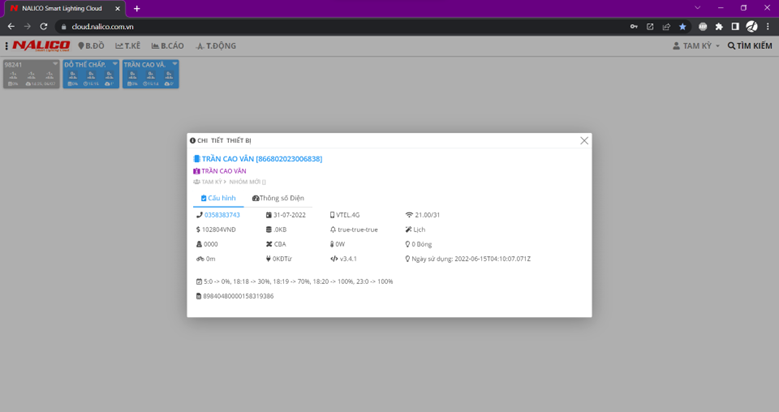Open the T.KÊ statistics menu

[128, 46]
